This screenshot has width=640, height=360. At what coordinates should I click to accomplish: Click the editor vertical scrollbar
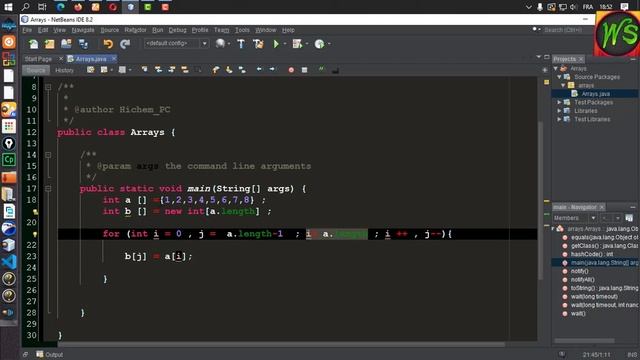(x=540, y=200)
